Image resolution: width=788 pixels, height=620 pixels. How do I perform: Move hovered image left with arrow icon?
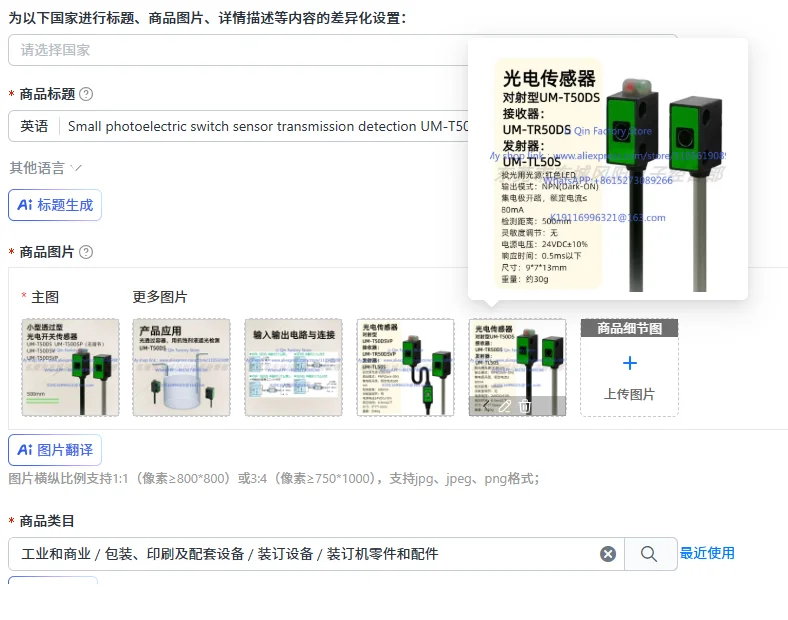point(485,405)
